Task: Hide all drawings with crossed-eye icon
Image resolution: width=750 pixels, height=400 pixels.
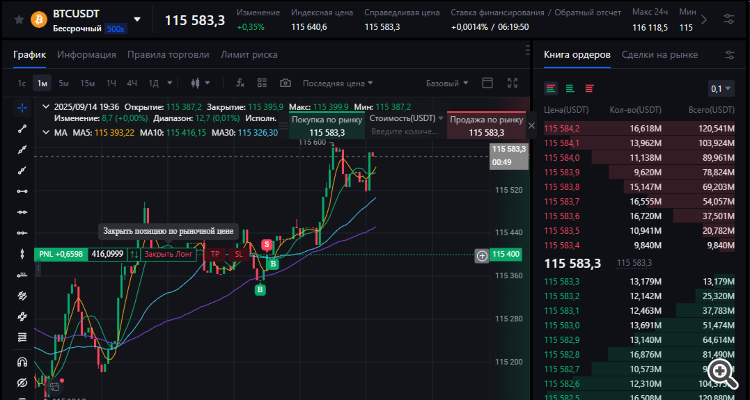Action: [x=22, y=382]
